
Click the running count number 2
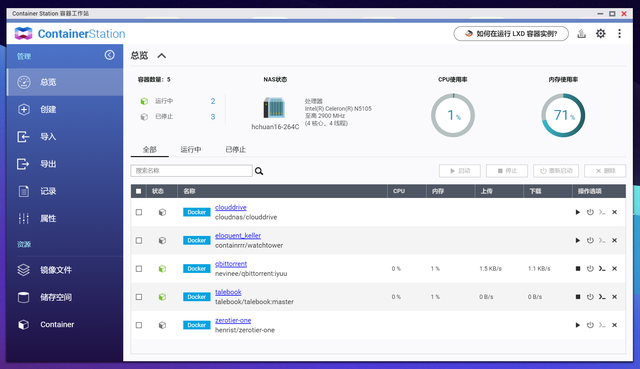point(213,101)
